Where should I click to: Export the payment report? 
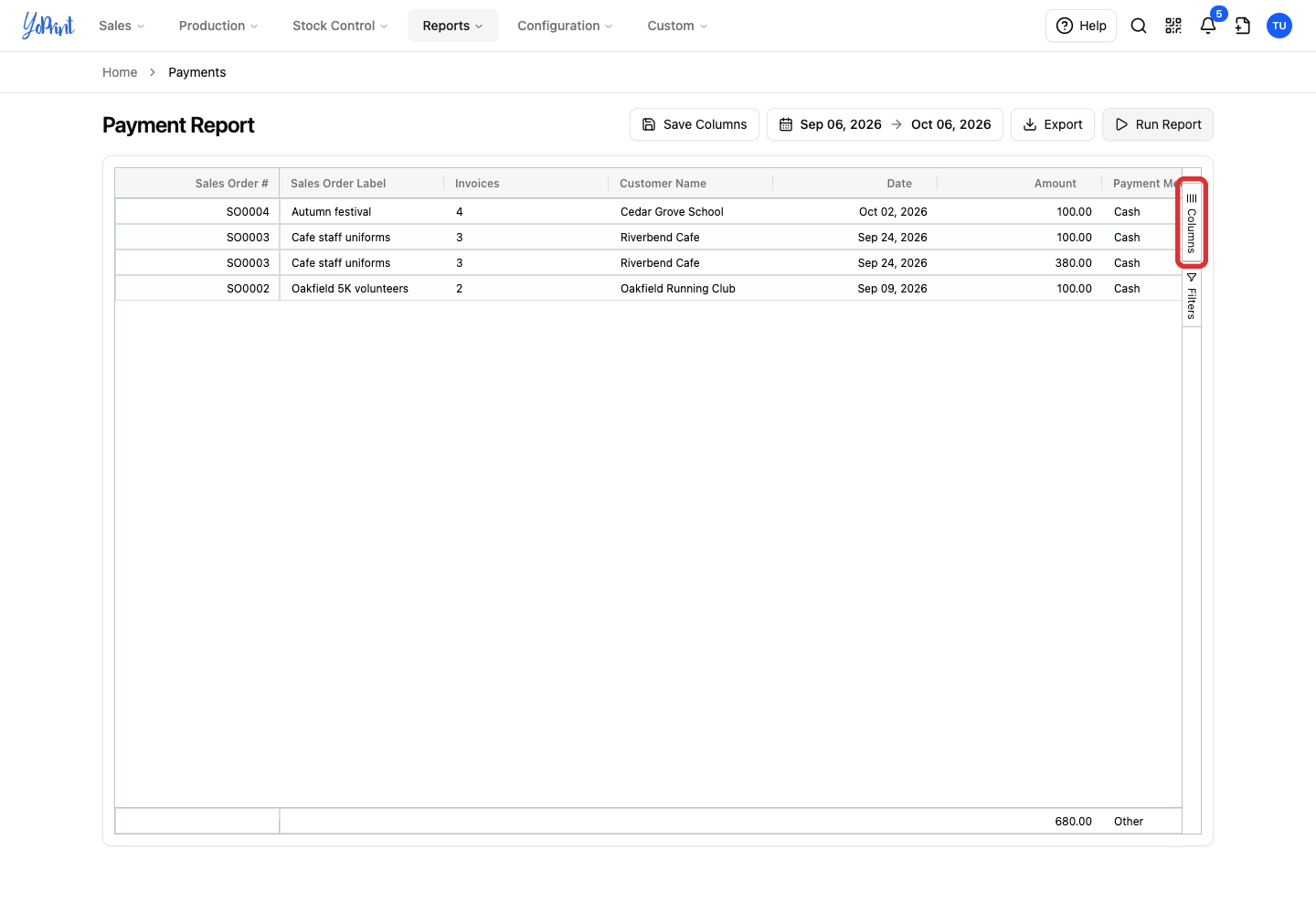click(x=1053, y=124)
